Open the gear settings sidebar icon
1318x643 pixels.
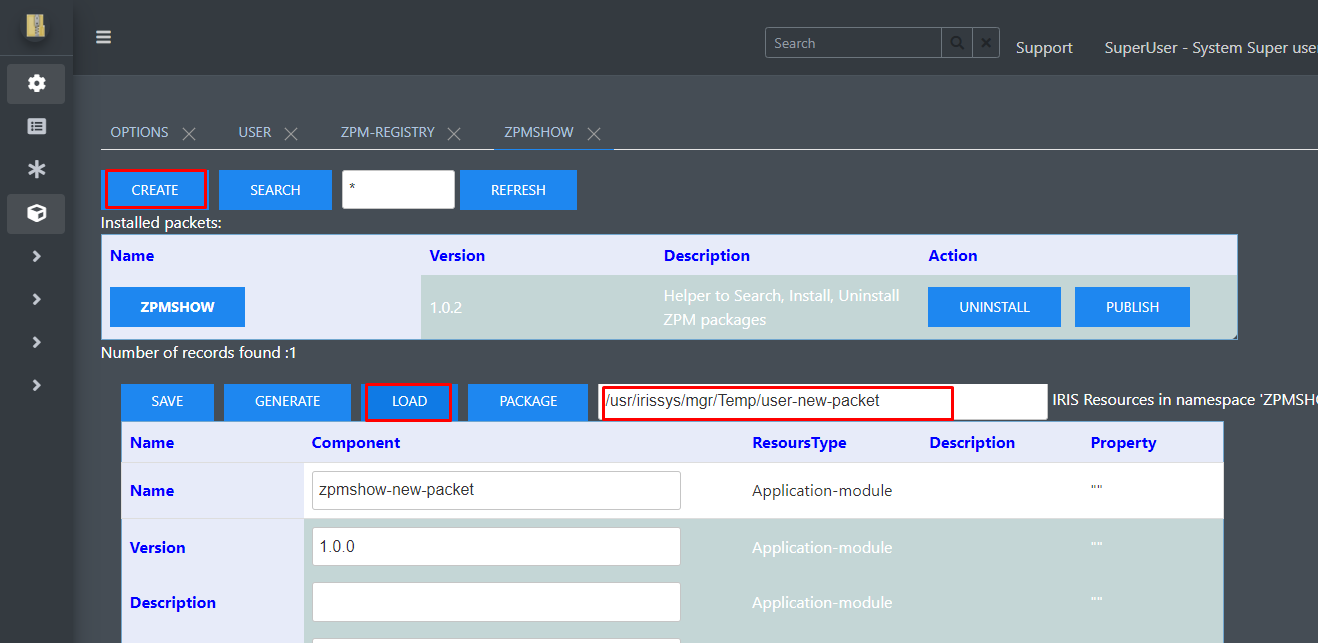36,84
